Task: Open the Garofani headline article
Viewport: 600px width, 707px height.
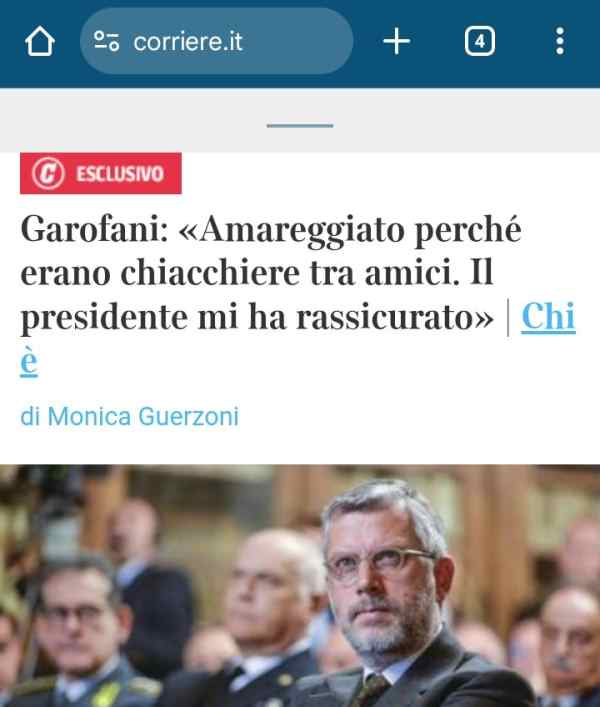Action: click(x=270, y=273)
